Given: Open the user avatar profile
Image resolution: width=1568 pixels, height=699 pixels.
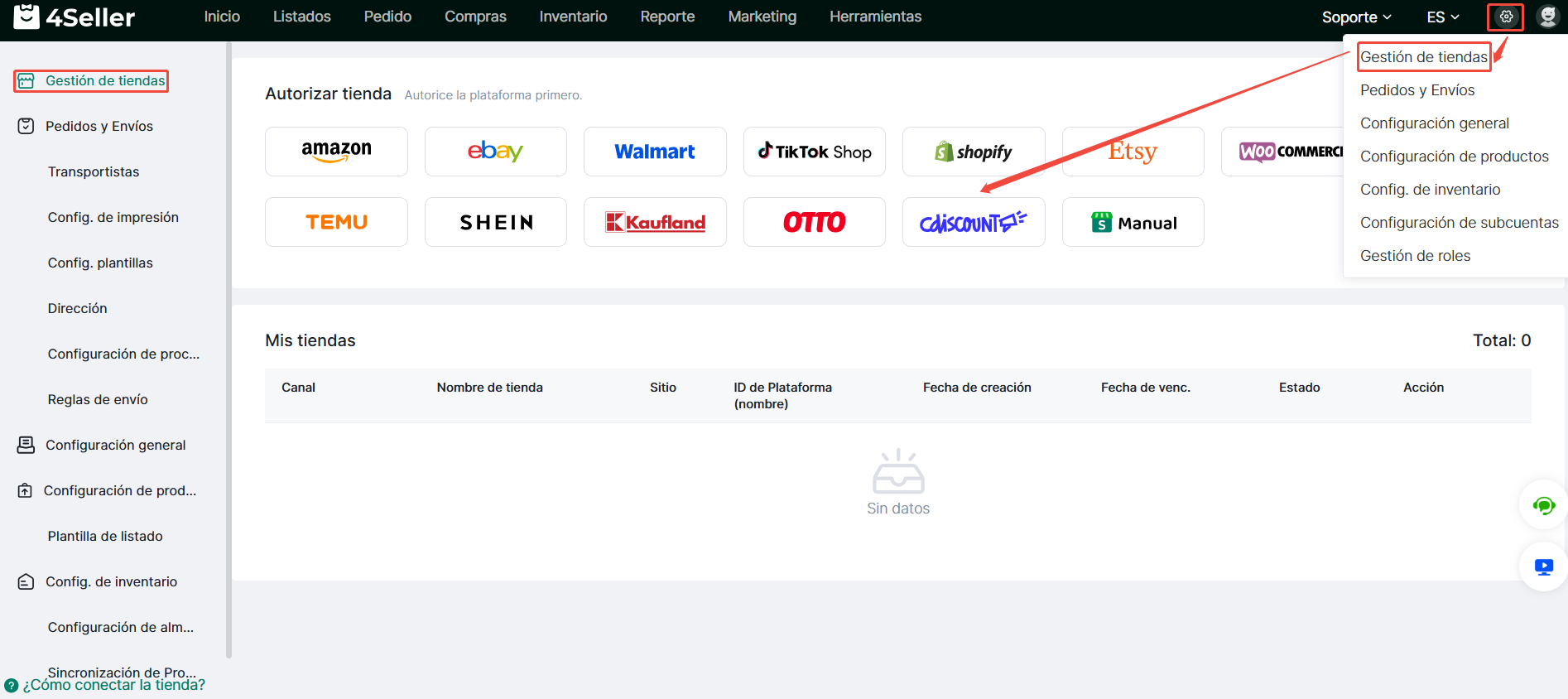Looking at the screenshot, I should pyautogui.click(x=1547, y=17).
